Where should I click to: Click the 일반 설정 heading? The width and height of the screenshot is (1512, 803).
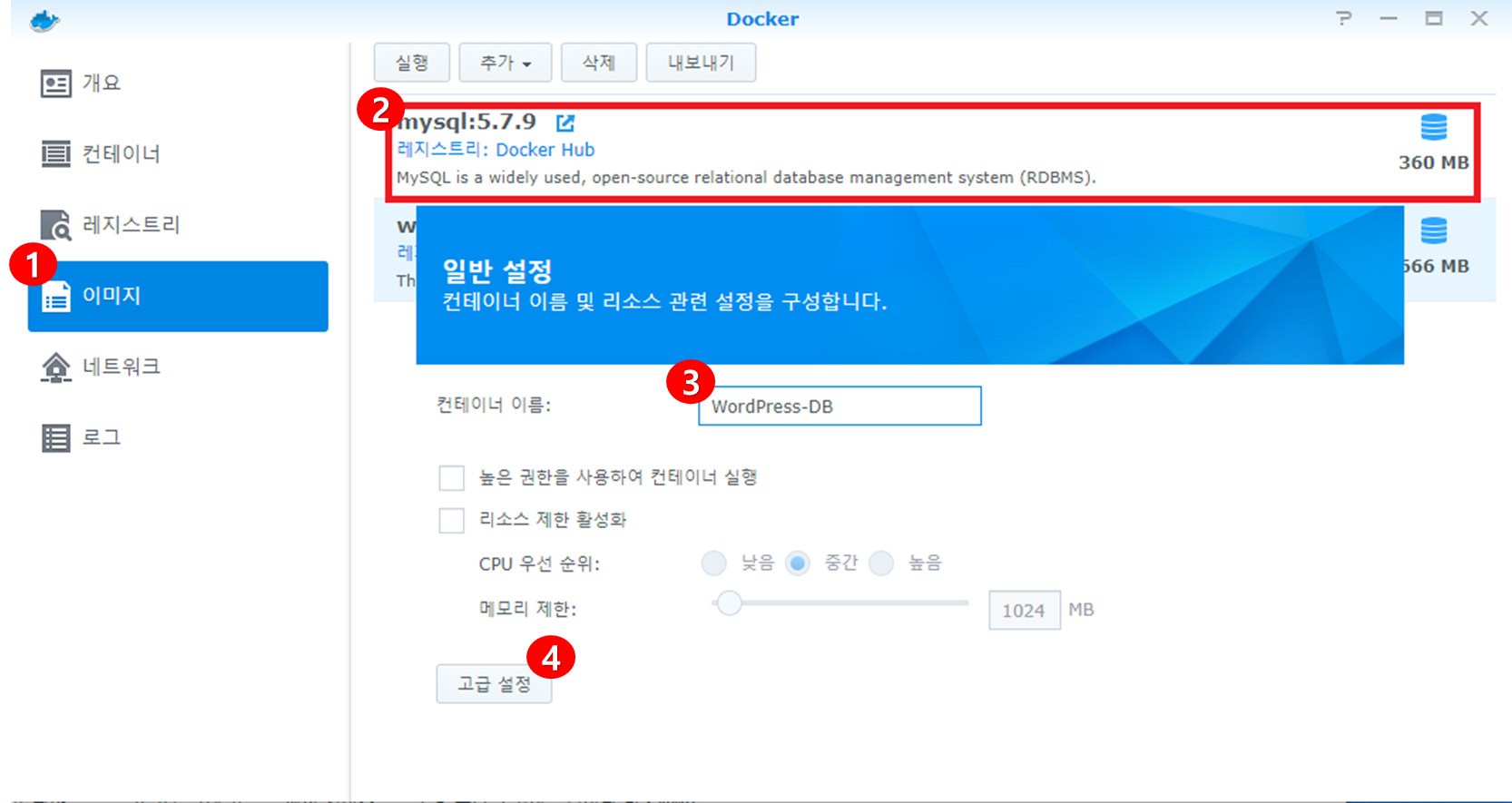pos(497,270)
